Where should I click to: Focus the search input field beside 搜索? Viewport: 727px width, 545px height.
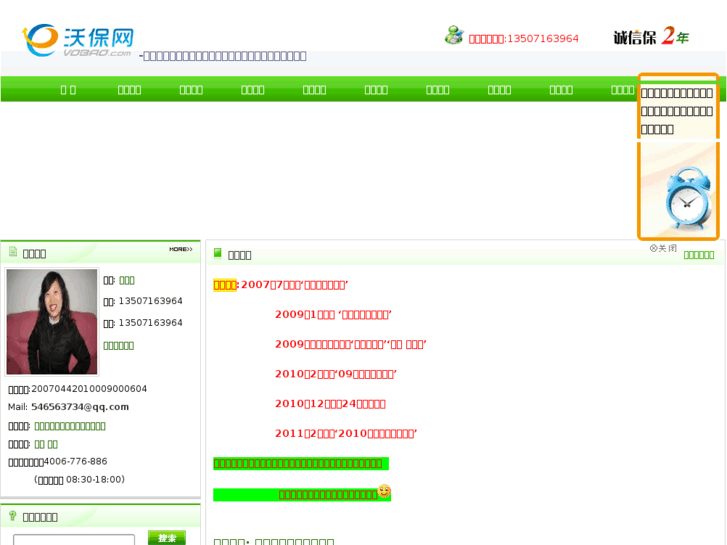click(x=74, y=540)
